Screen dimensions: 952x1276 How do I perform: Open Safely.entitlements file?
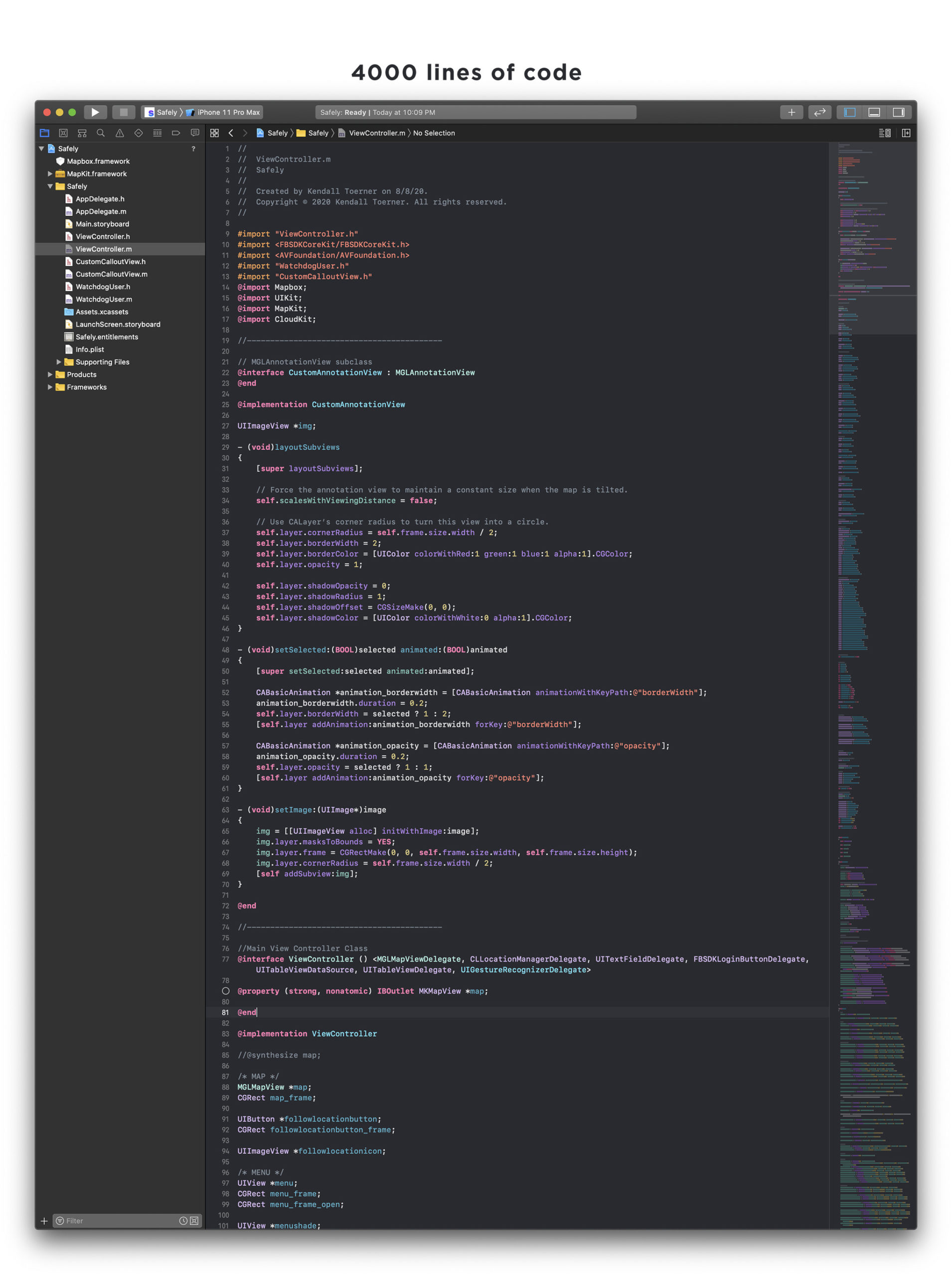(107, 337)
